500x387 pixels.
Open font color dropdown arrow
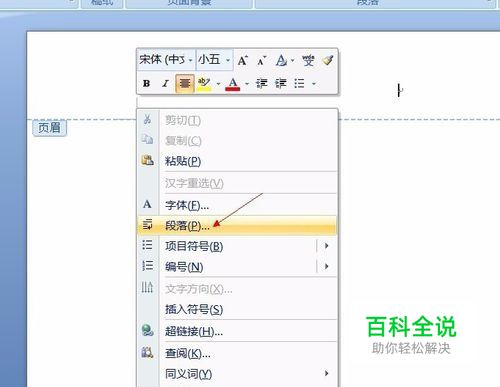(x=247, y=84)
